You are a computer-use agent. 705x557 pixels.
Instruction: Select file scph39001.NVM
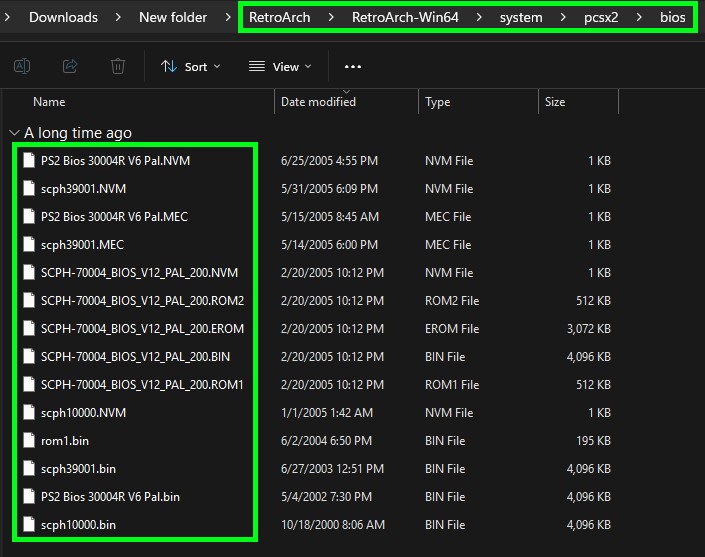pyautogui.click(x=83, y=189)
